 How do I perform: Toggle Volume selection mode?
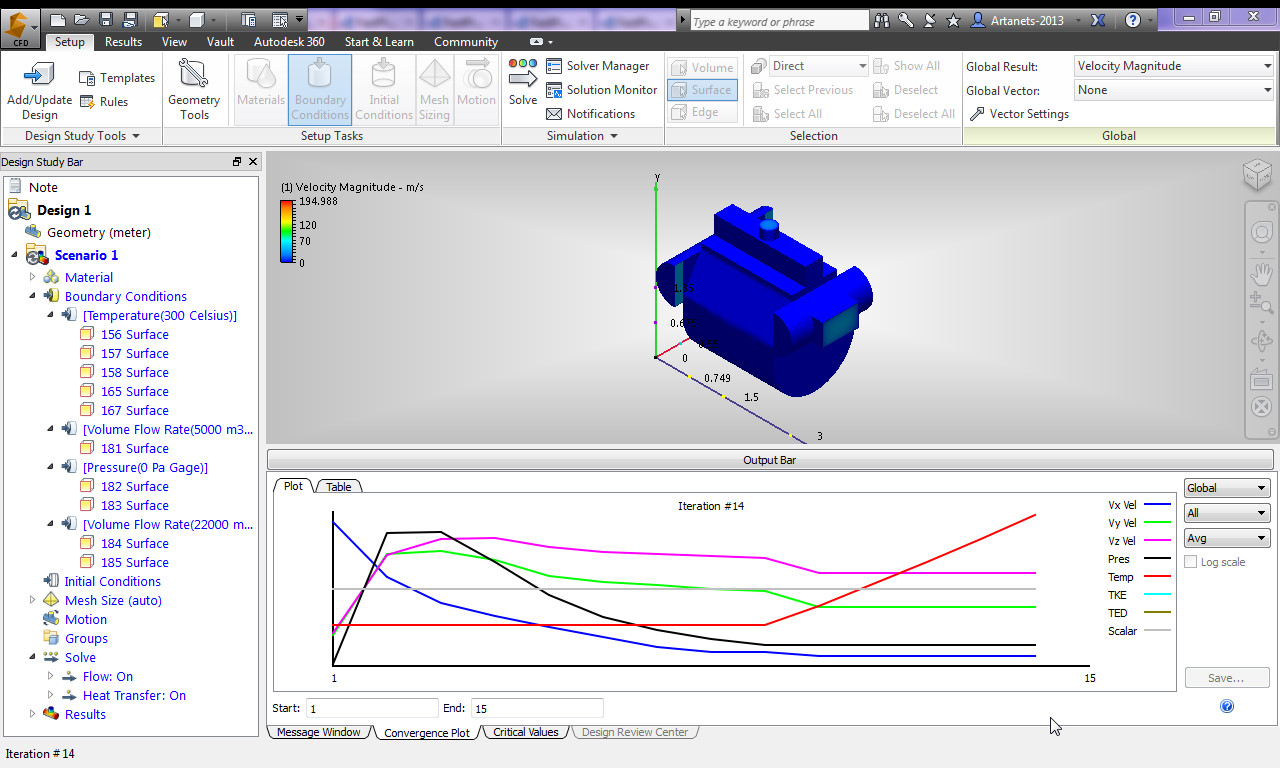tap(702, 67)
